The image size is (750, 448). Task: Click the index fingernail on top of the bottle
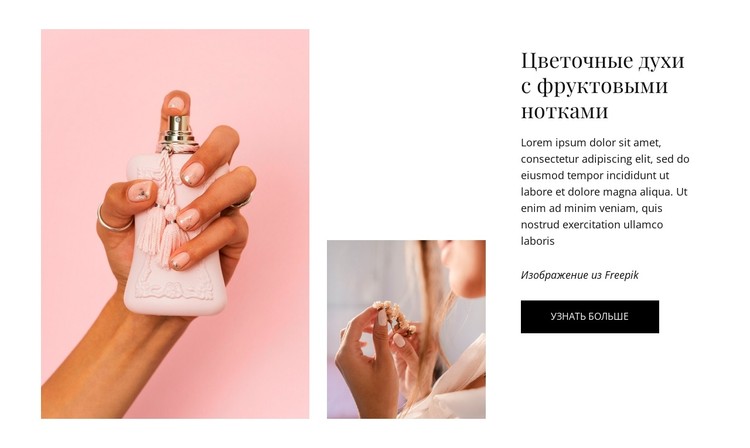pos(176,103)
